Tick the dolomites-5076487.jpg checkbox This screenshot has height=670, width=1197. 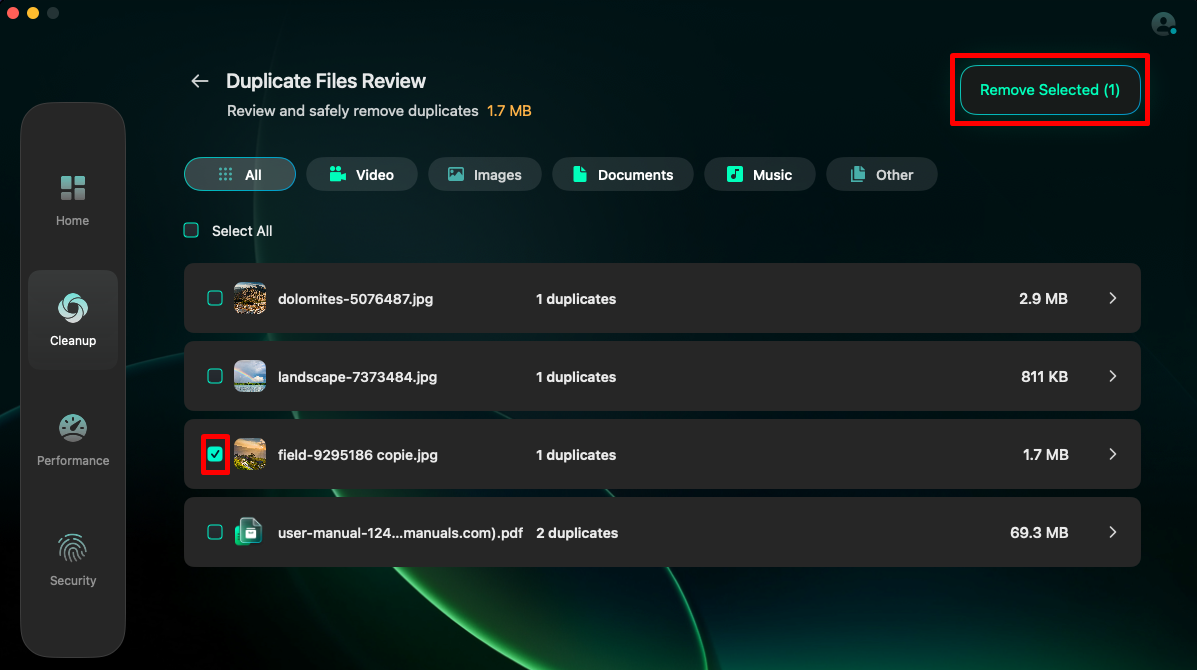tap(215, 298)
